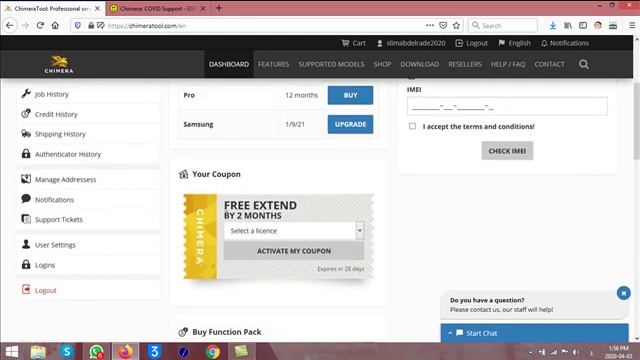Click the browser back button
Viewport: 640px width, 360px height.
(x=10, y=25)
